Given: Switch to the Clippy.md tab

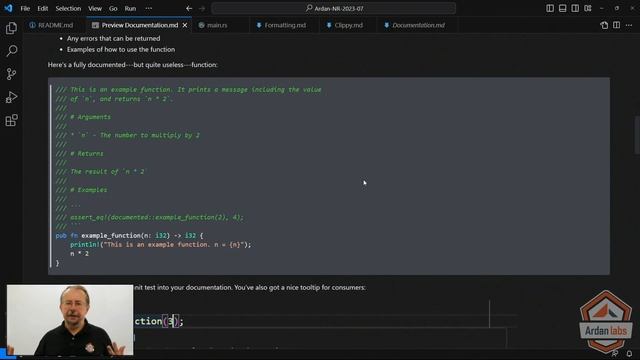Looking at the screenshot, I should (x=345, y=25).
